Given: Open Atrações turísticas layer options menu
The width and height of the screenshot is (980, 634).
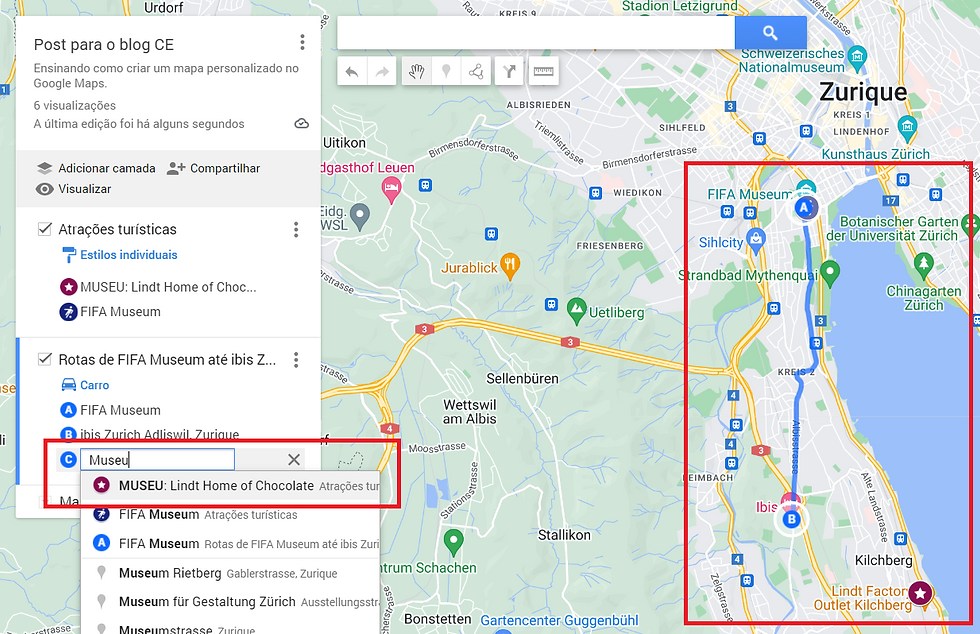Looking at the screenshot, I should coord(296,229).
